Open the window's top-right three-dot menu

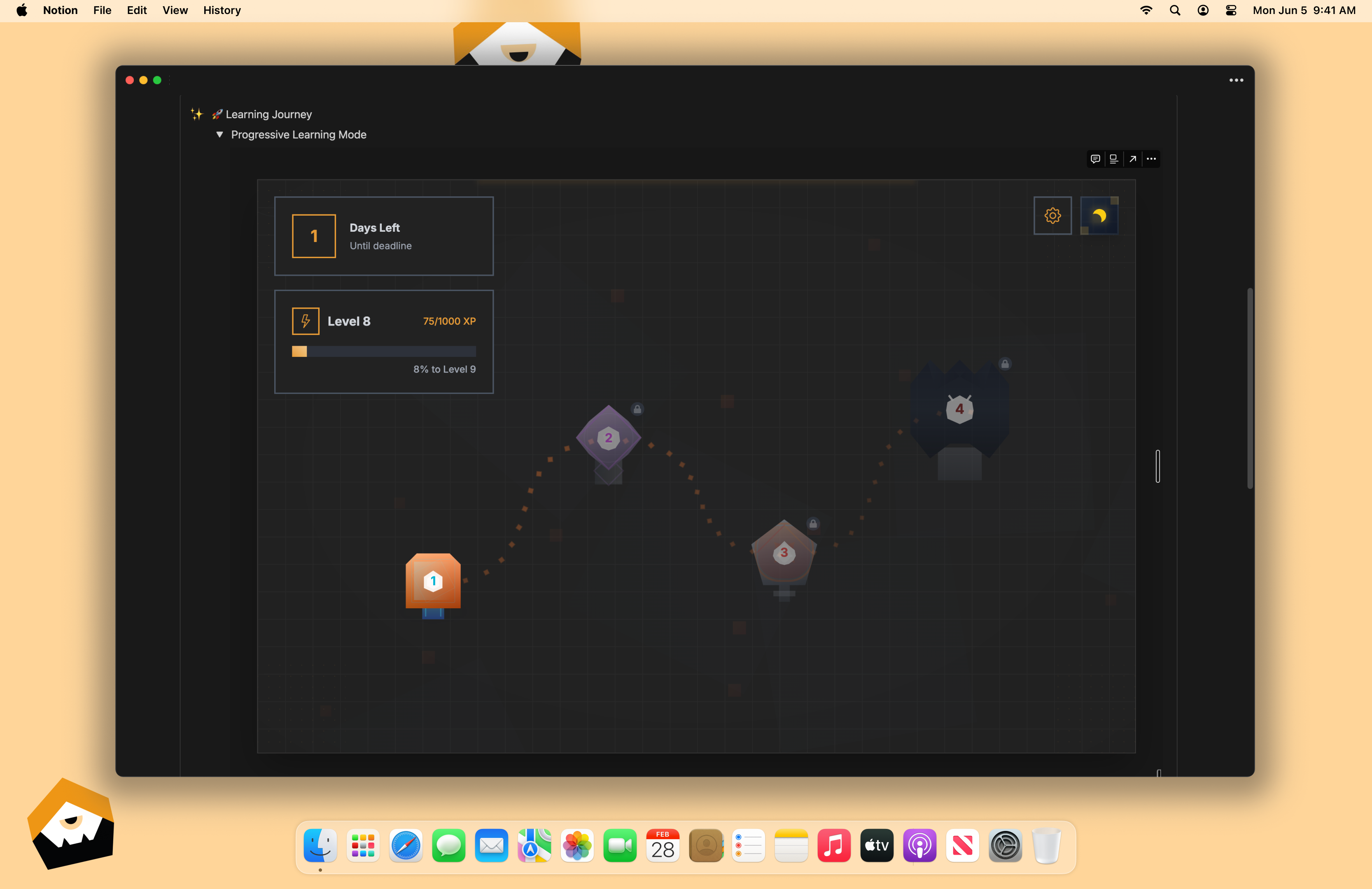click(1236, 80)
